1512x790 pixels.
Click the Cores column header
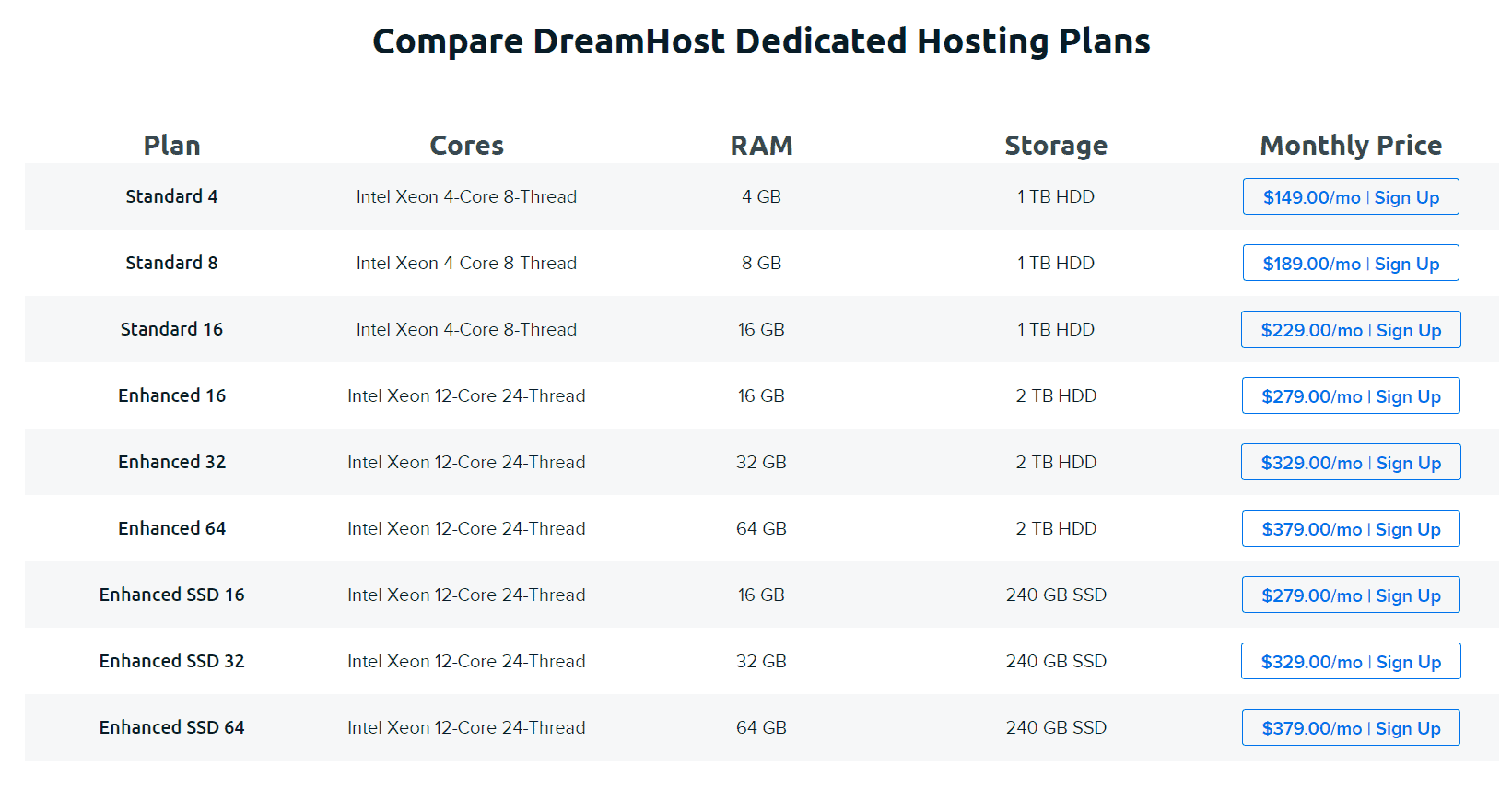pos(466,146)
